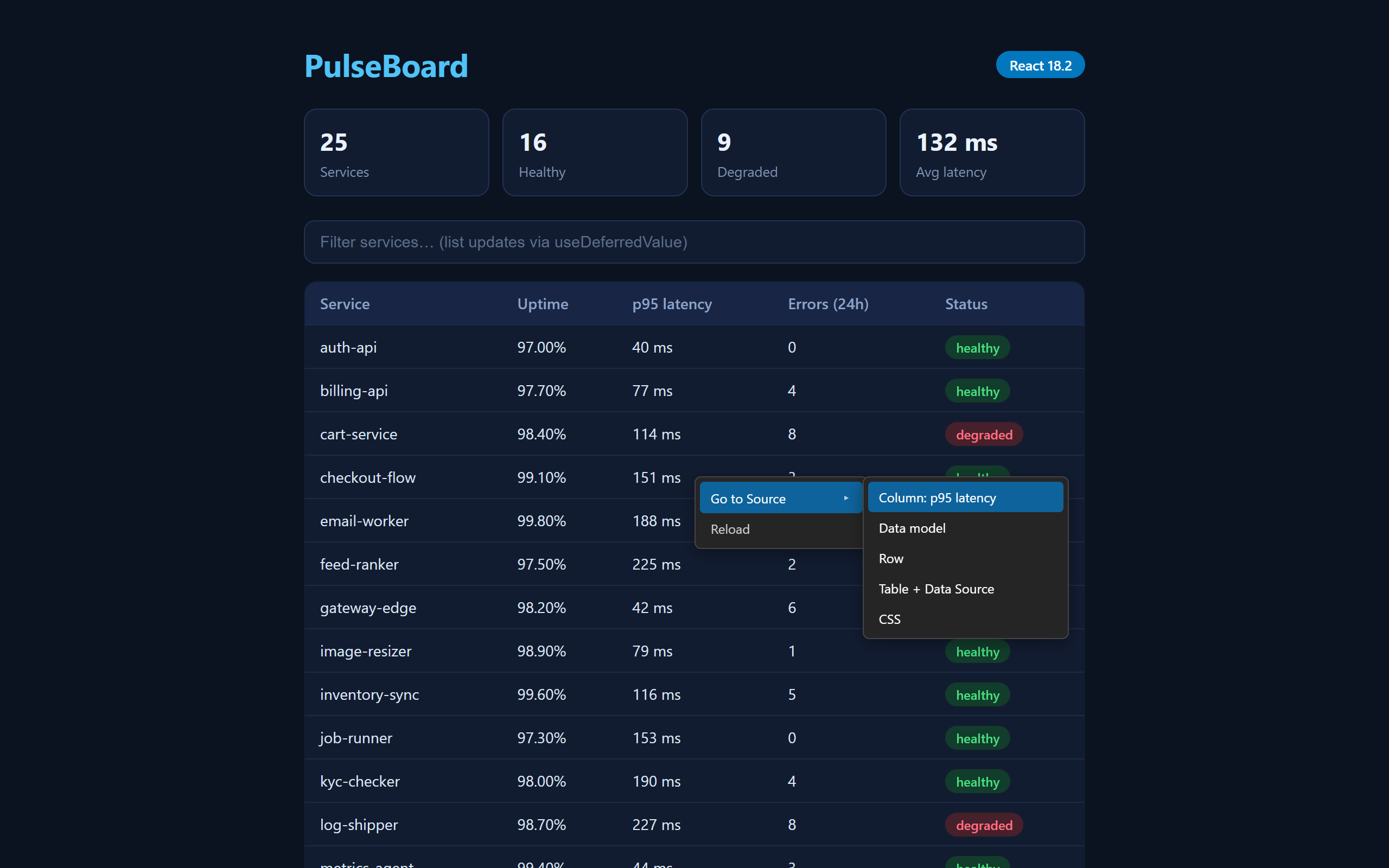Open the 132 ms Avg latency card

[x=992, y=152]
